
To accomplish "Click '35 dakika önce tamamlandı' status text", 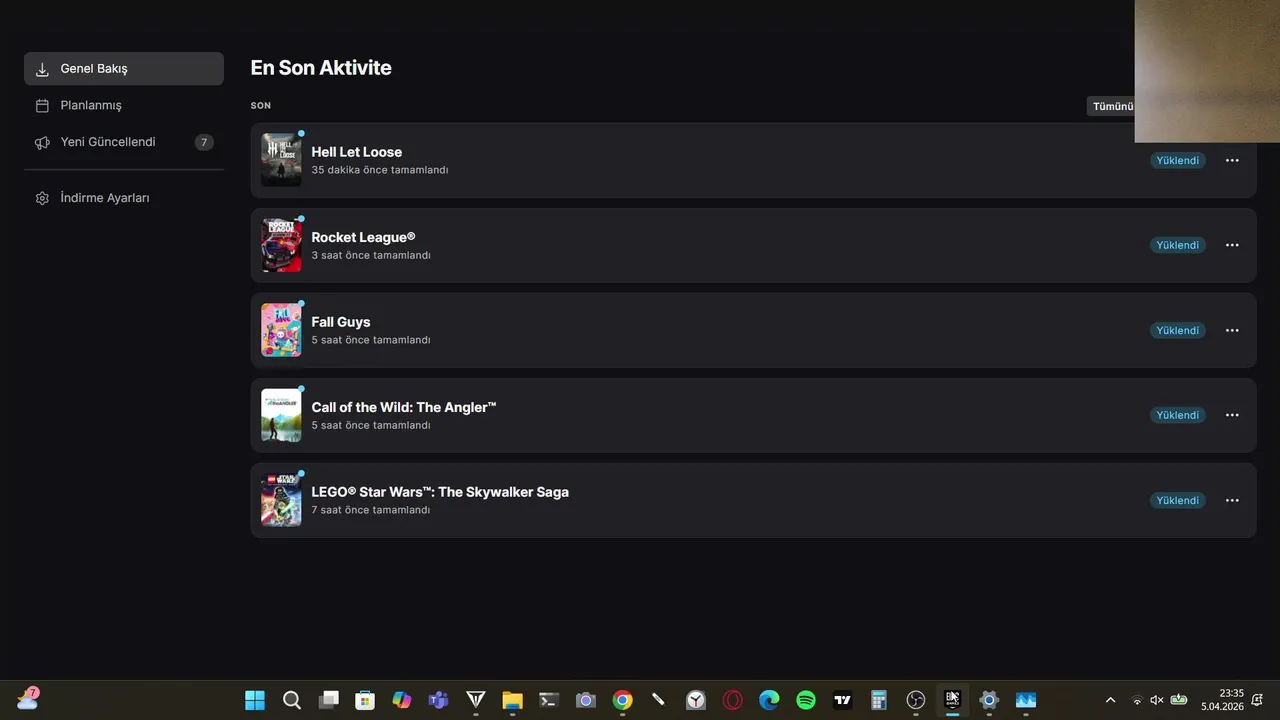I will 380,170.
